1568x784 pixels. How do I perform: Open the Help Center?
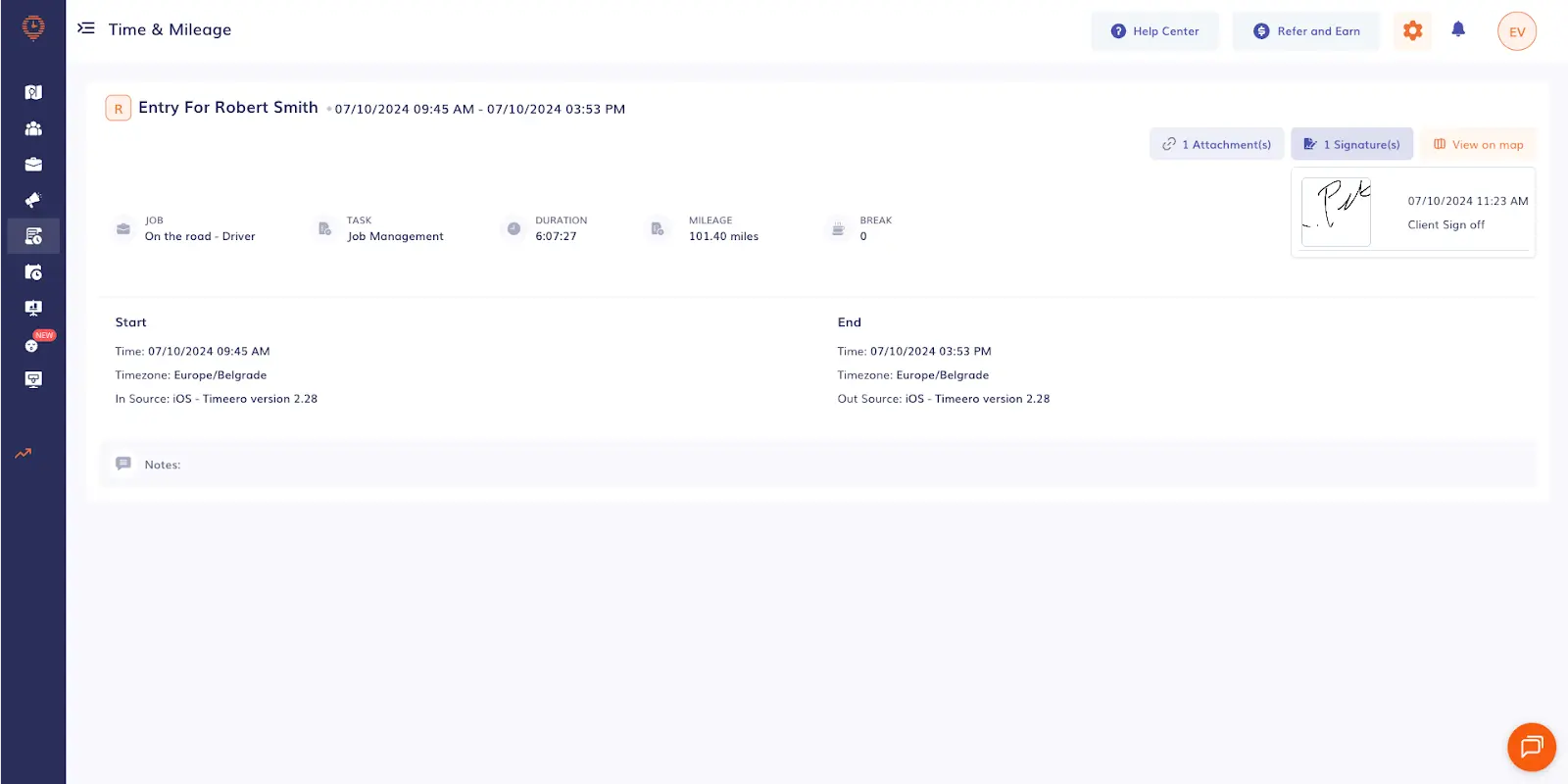[x=1154, y=31]
